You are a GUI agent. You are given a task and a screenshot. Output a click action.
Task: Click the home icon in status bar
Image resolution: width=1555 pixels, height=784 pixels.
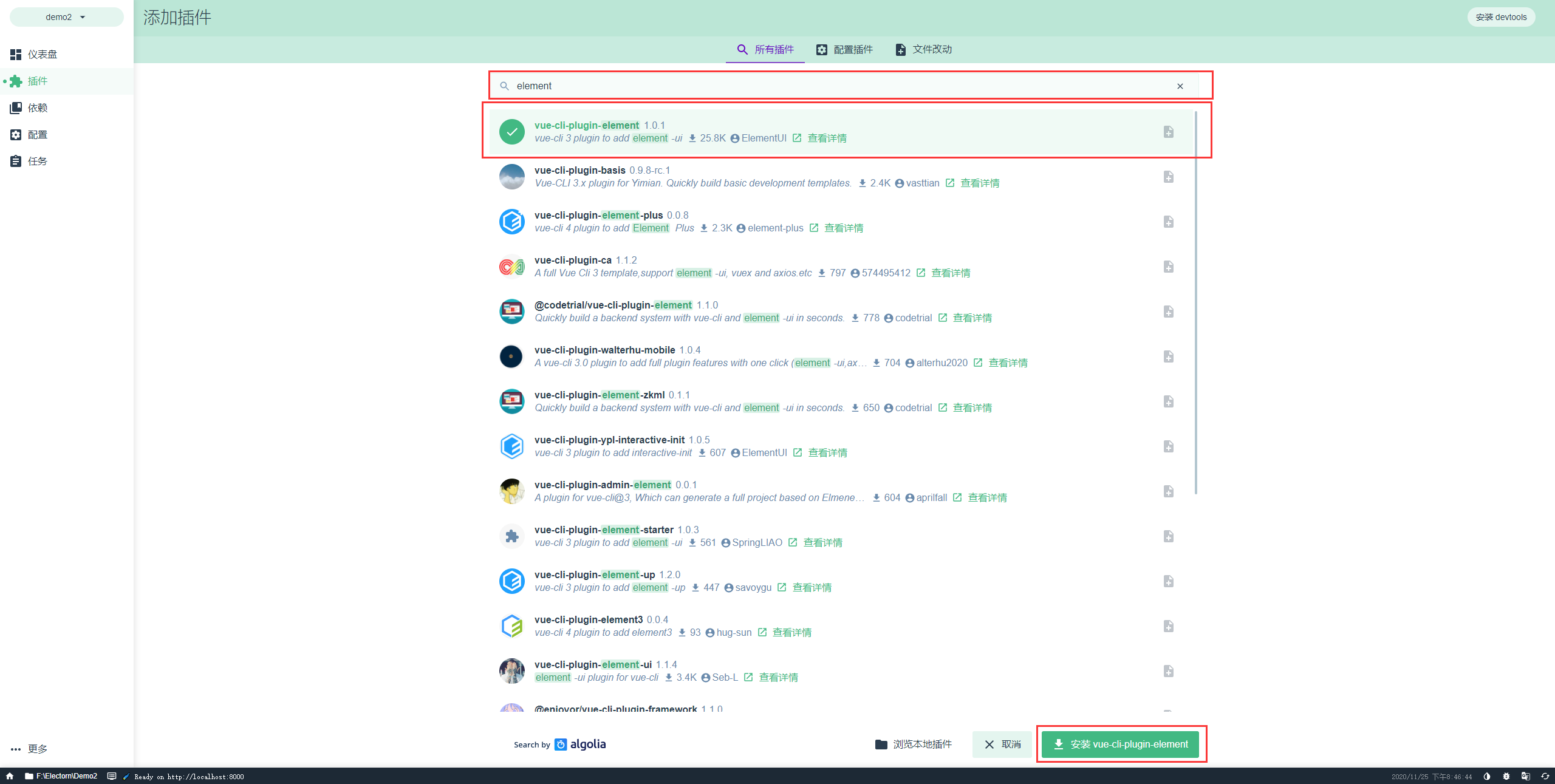point(10,776)
